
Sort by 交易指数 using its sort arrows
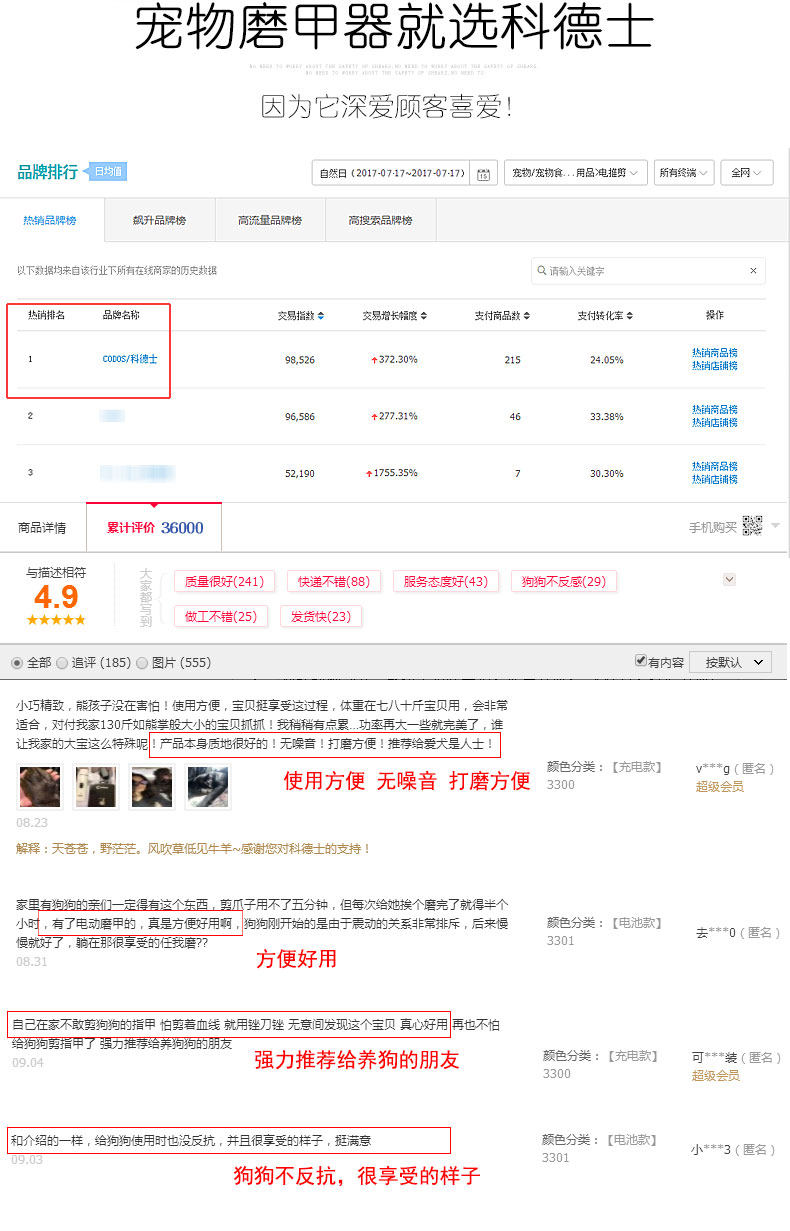(x=321, y=316)
